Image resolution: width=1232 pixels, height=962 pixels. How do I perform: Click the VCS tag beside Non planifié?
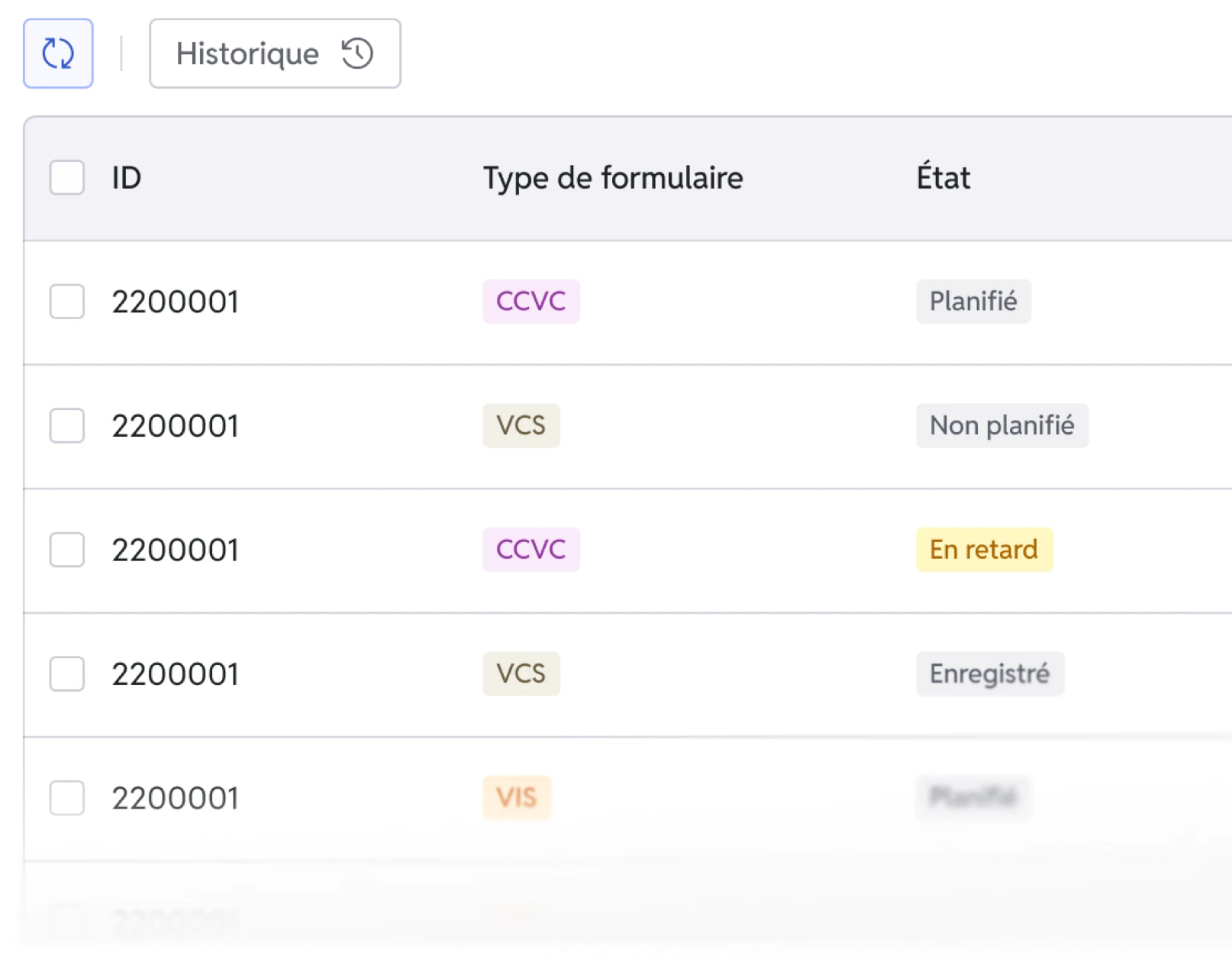(x=521, y=425)
